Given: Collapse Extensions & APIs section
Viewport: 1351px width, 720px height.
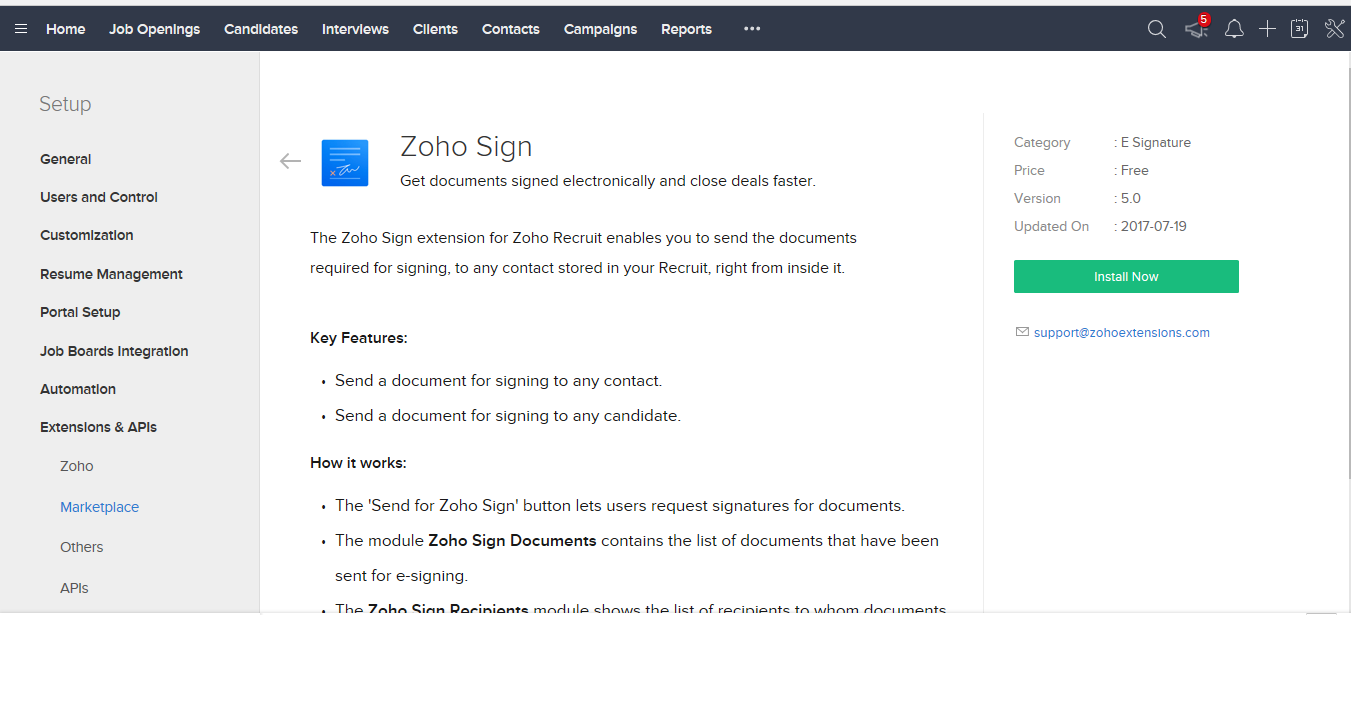Looking at the screenshot, I should click(x=98, y=427).
